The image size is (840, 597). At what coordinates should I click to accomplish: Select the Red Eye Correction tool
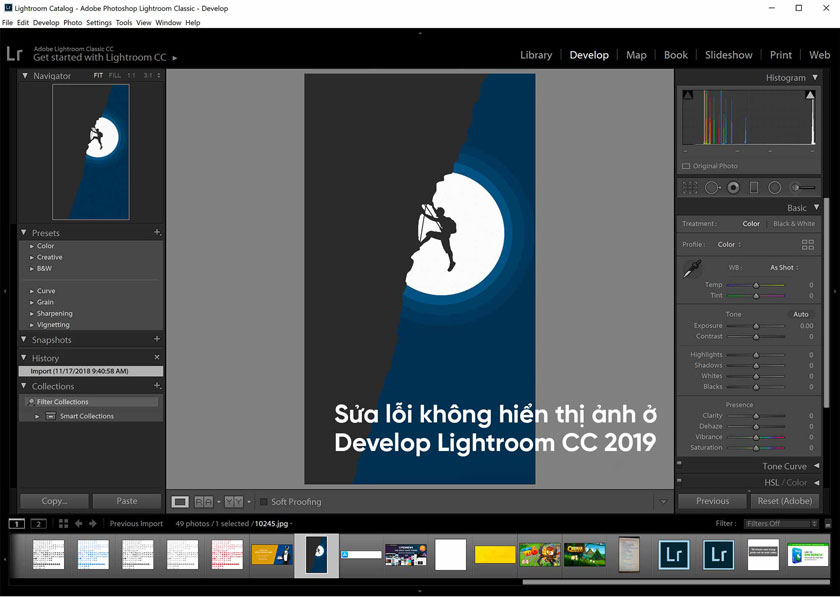[733, 188]
